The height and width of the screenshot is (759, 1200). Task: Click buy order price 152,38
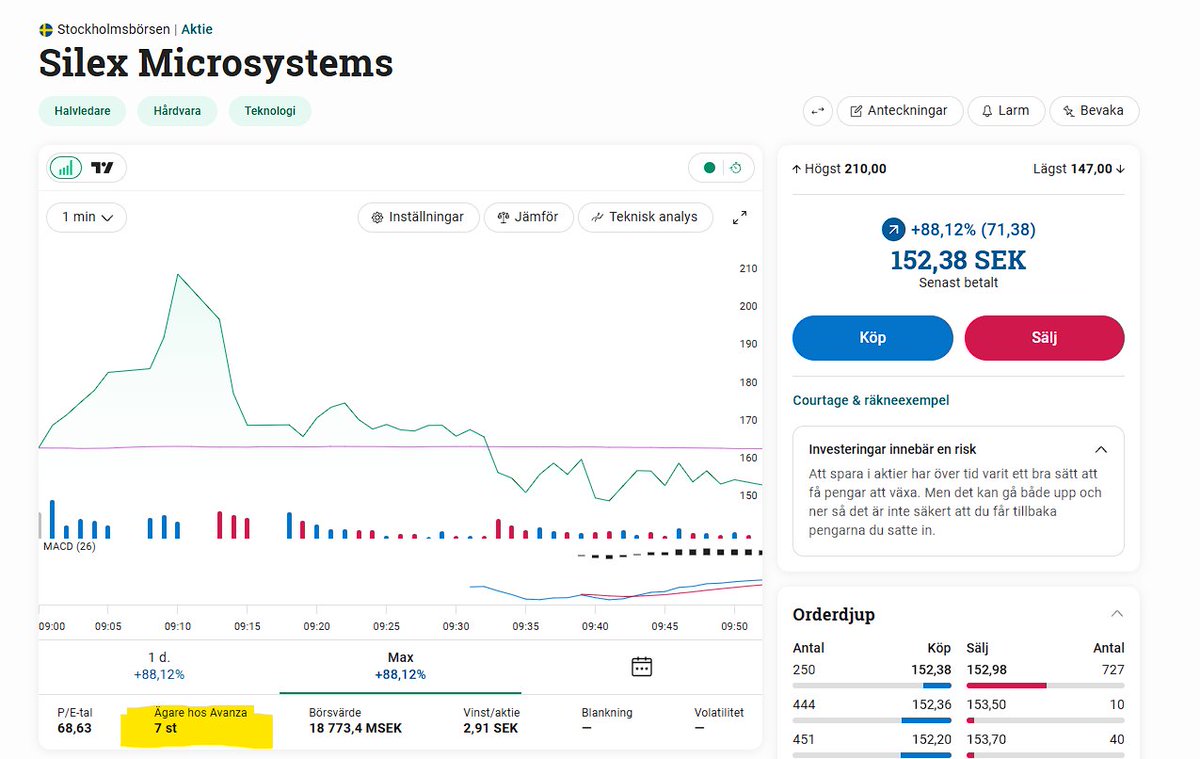point(932,670)
